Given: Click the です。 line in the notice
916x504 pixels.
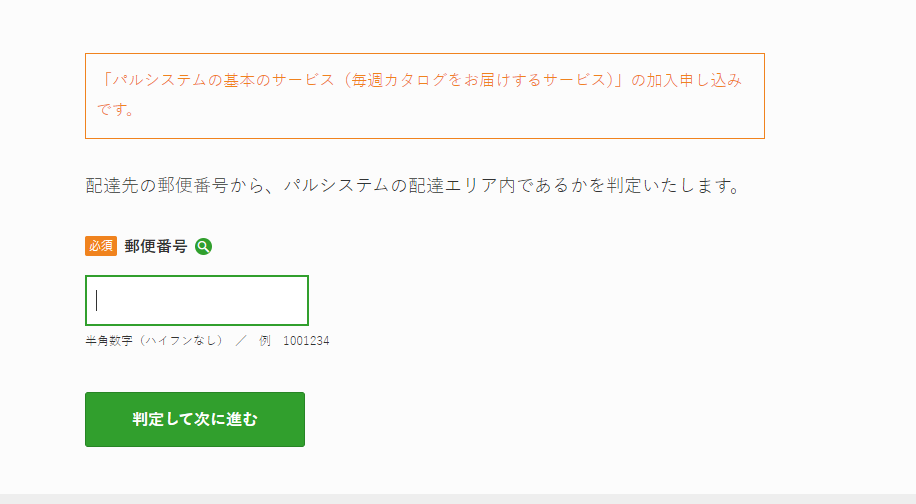Looking at the screenshot, I should (116, 110).
